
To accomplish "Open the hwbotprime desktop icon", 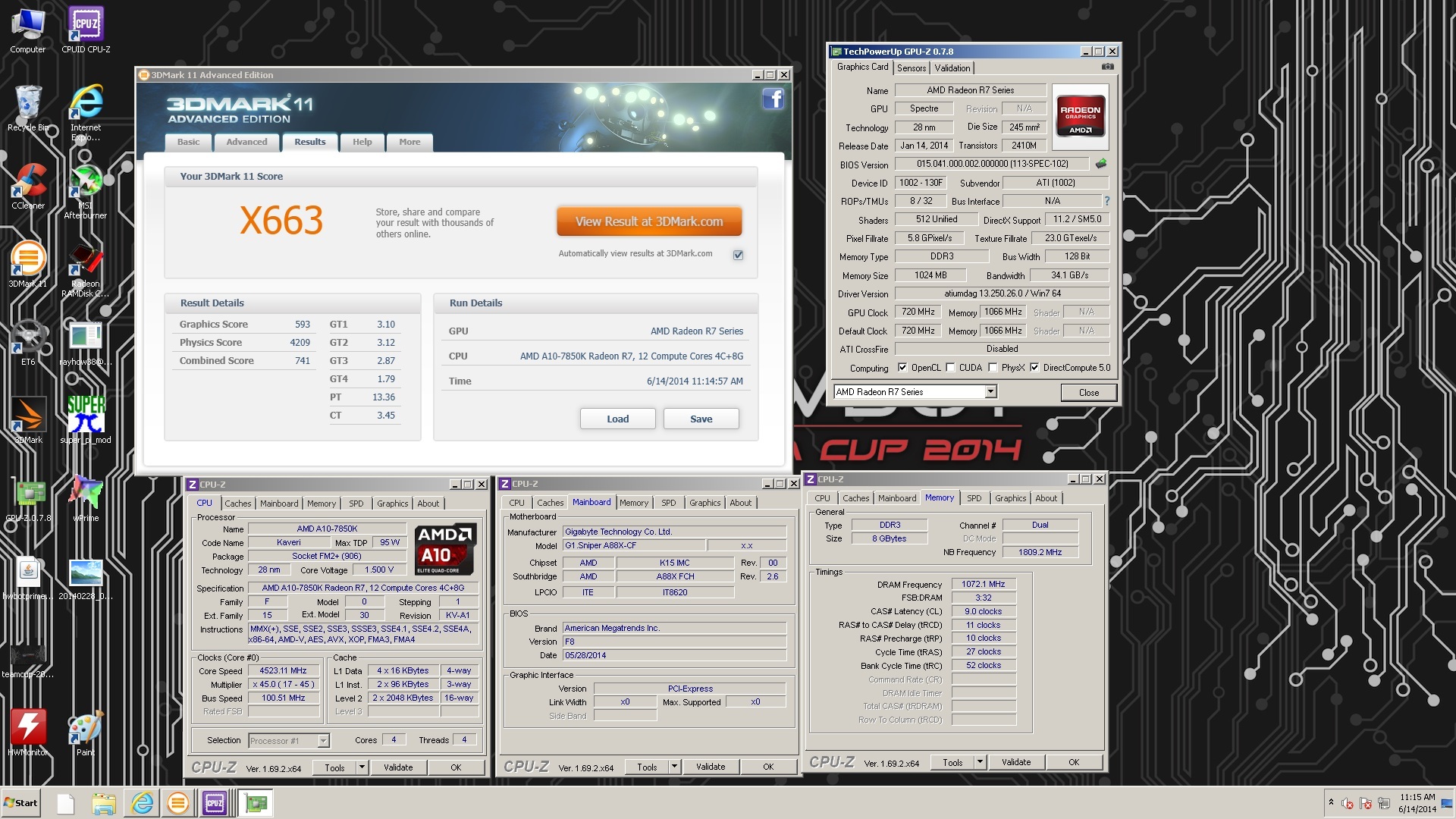I will point(28,577).
